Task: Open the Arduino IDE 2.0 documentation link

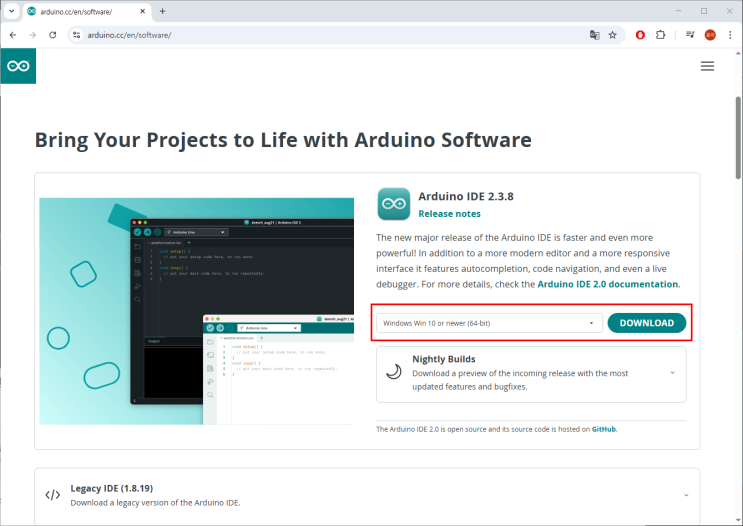Action: point(607,284)
